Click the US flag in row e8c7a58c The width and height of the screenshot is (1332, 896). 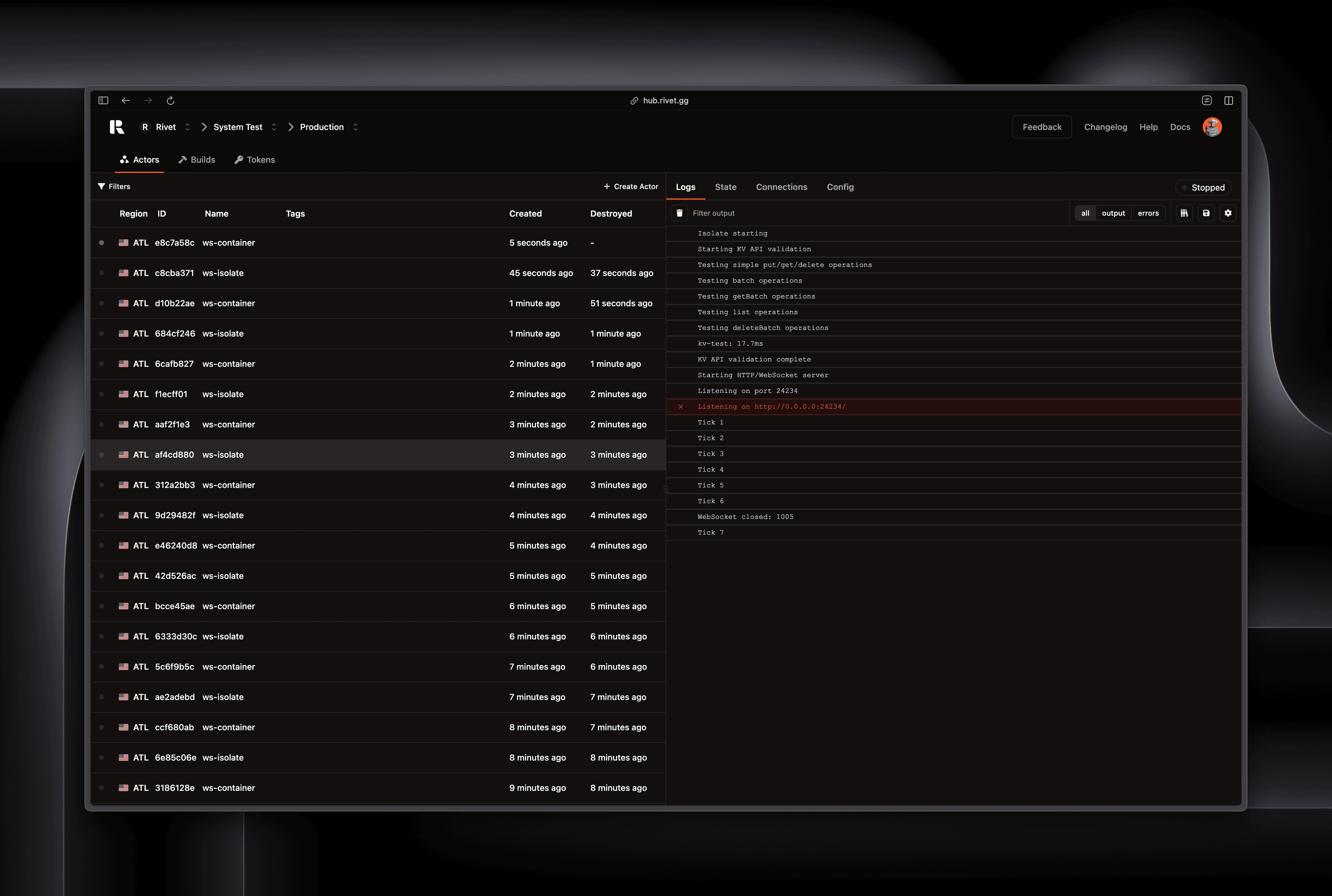pyautogui.click(x=123, y=243)
